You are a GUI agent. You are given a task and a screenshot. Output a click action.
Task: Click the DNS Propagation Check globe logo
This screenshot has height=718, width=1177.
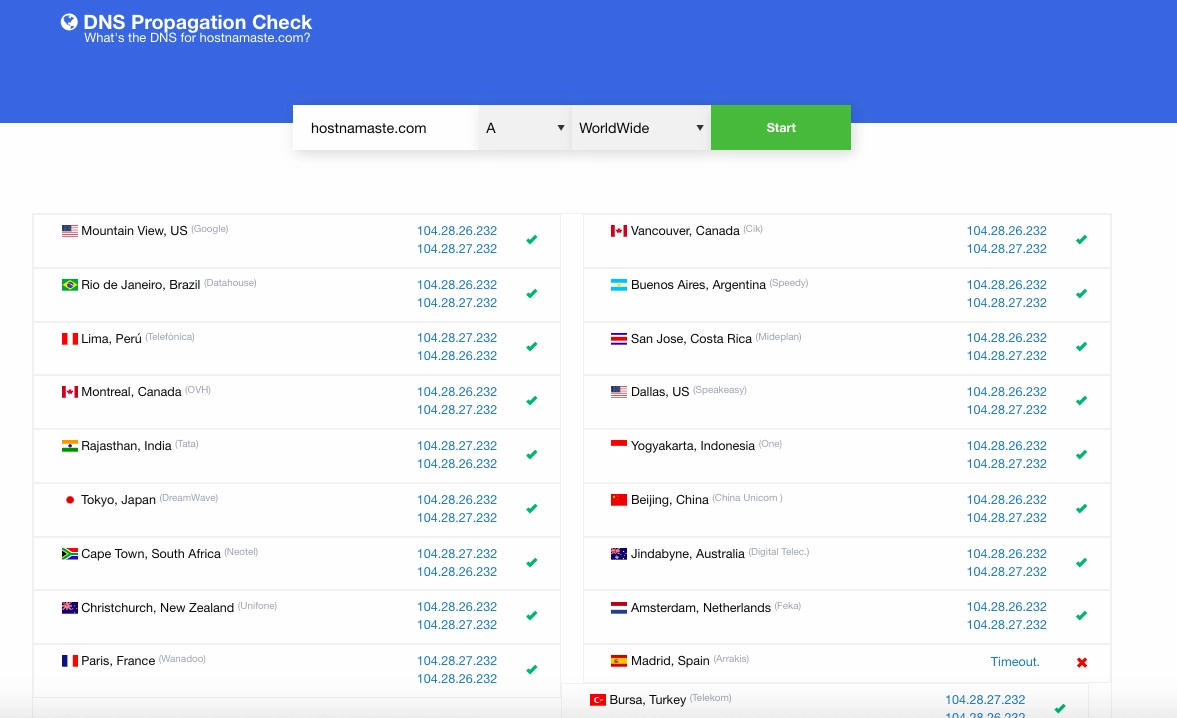point(69,23)
